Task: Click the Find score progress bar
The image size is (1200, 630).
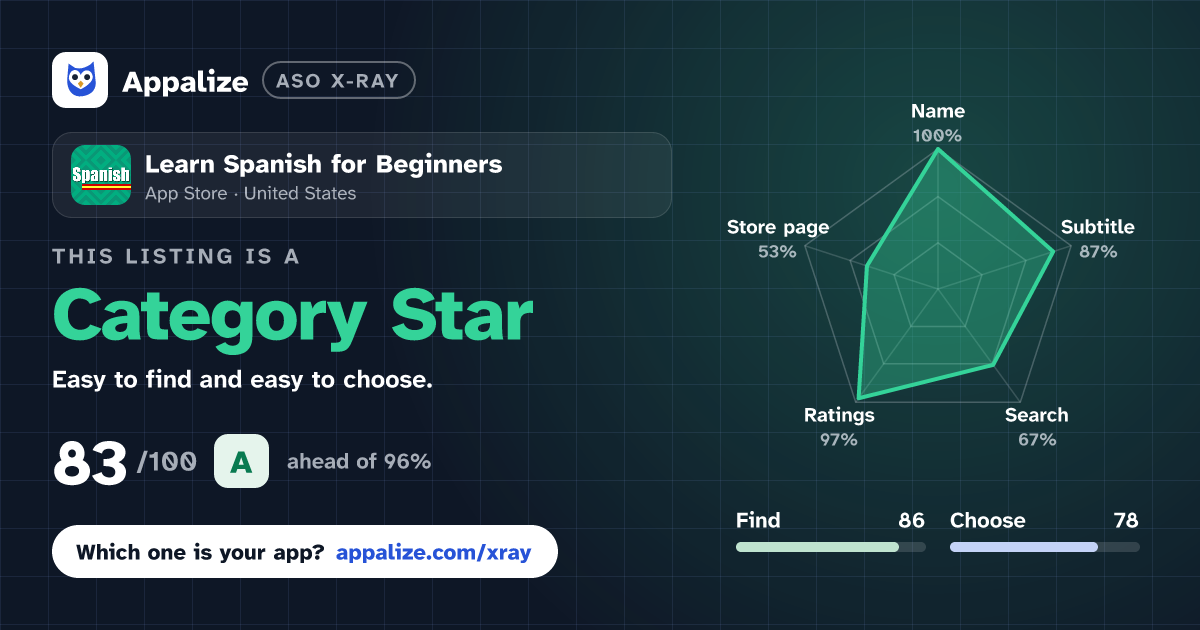Action: (x=831, y=547)
